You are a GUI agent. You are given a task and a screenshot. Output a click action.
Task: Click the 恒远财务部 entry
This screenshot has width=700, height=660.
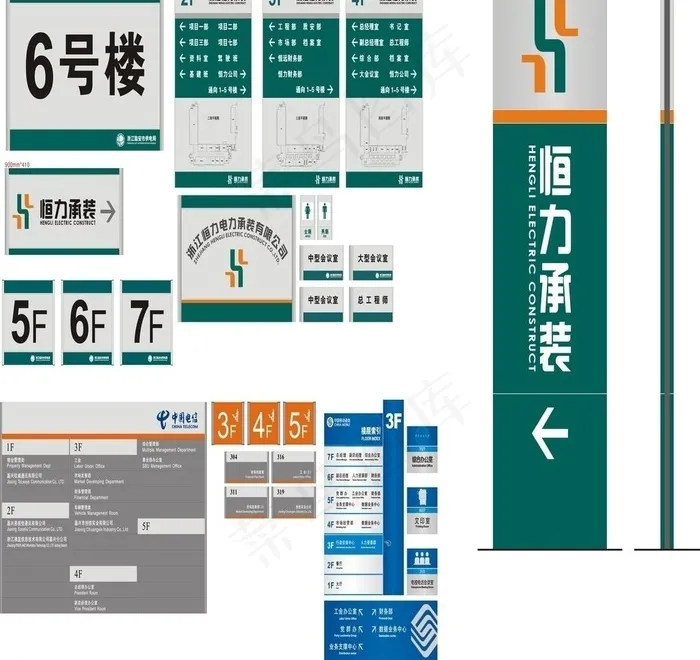(290, 58)
